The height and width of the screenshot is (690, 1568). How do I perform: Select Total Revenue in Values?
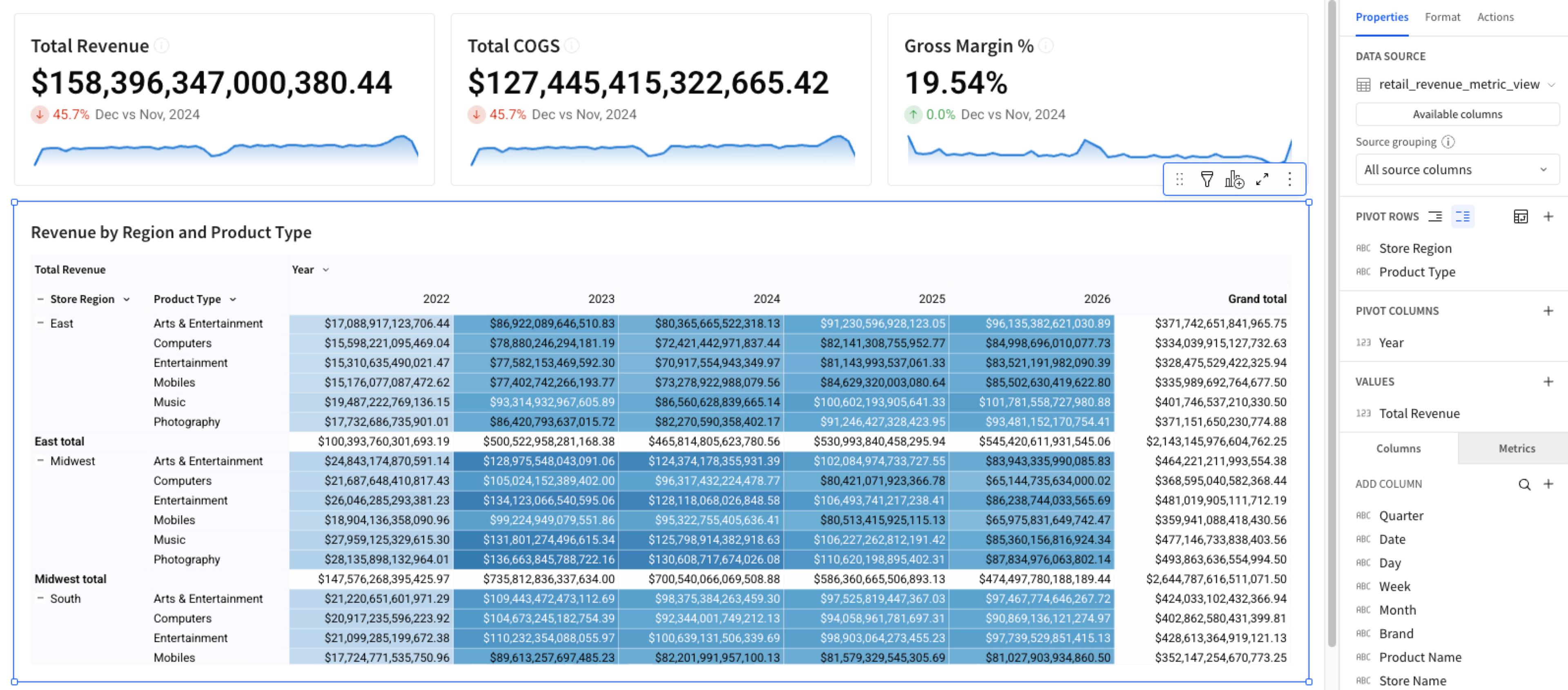coord(1419,413)
